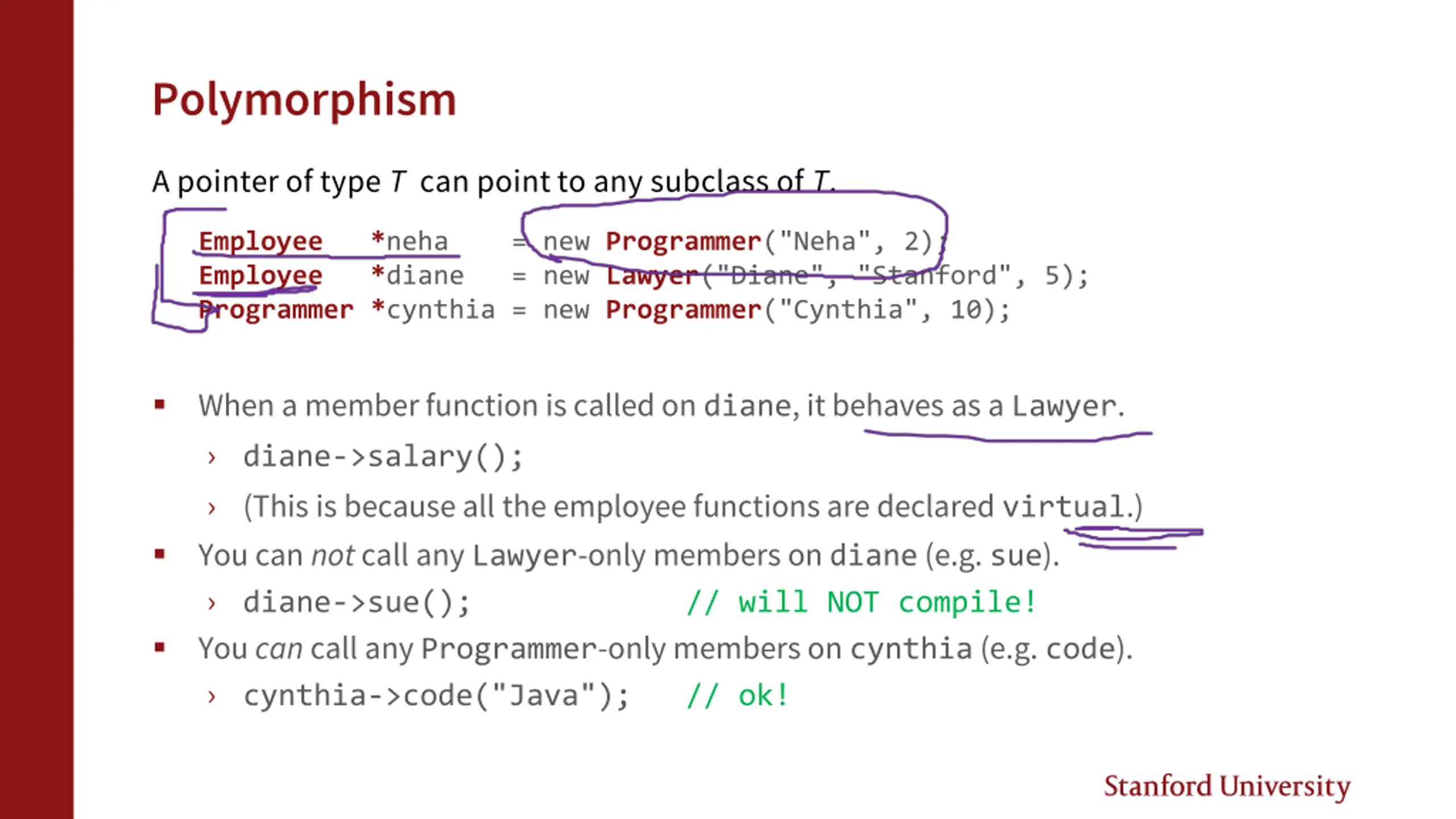Click 'new Programmer("Cynthia", 10);' expression
1456x819 pixels.
pos(776,310)
